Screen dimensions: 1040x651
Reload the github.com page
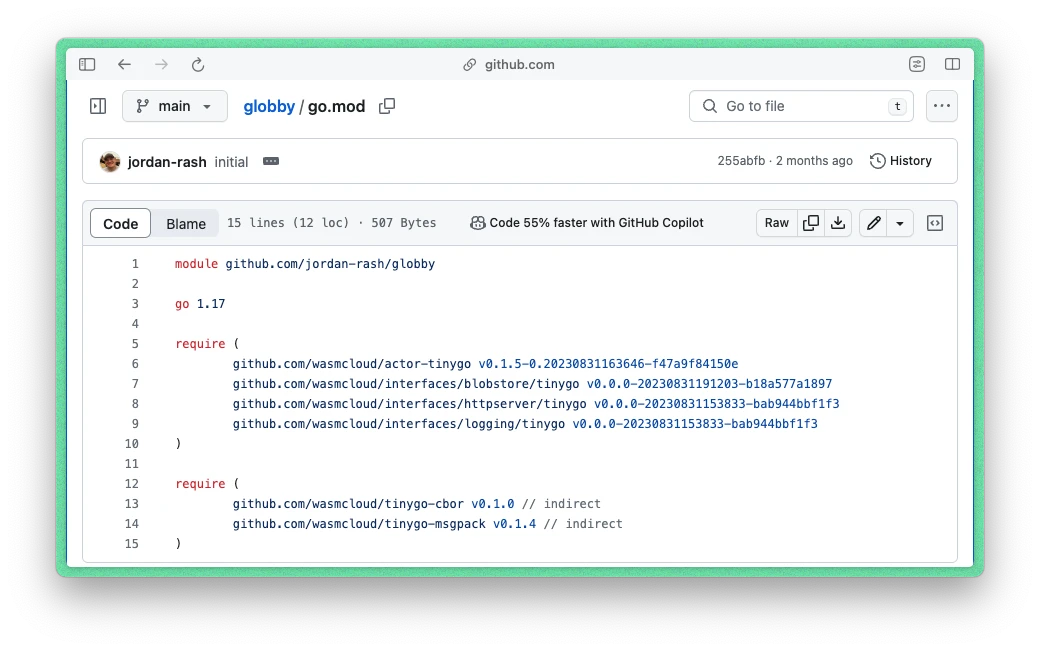pyautogui.click(x=198, y=64)
